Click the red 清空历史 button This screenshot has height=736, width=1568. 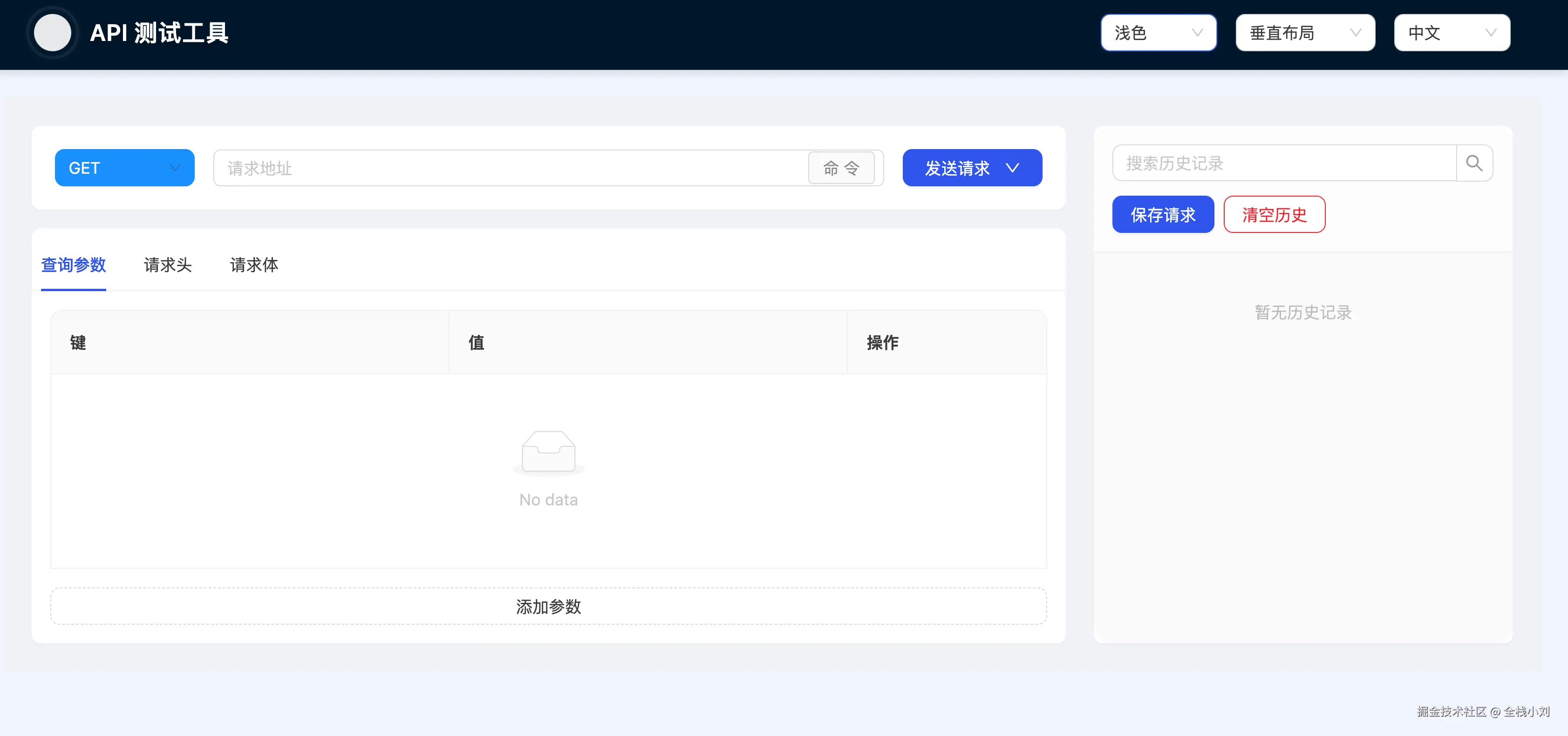click(1274, 215)
